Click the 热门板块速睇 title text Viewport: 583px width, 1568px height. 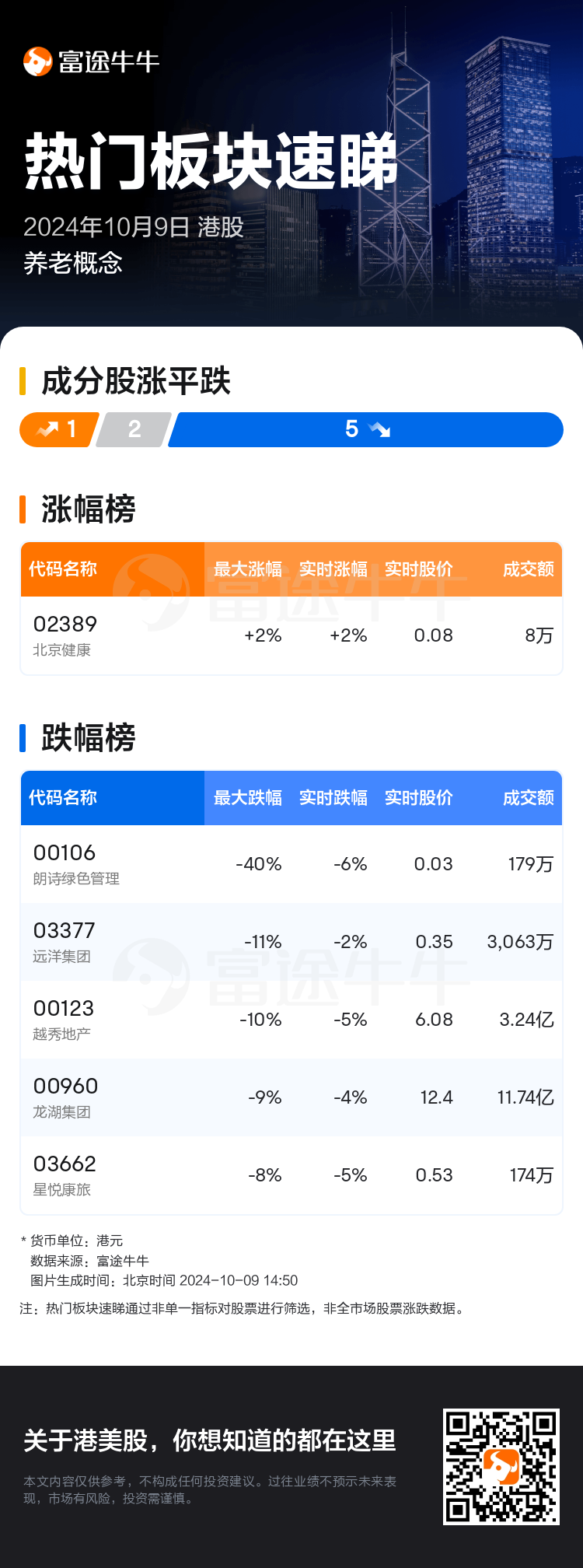tap(211, 162)
